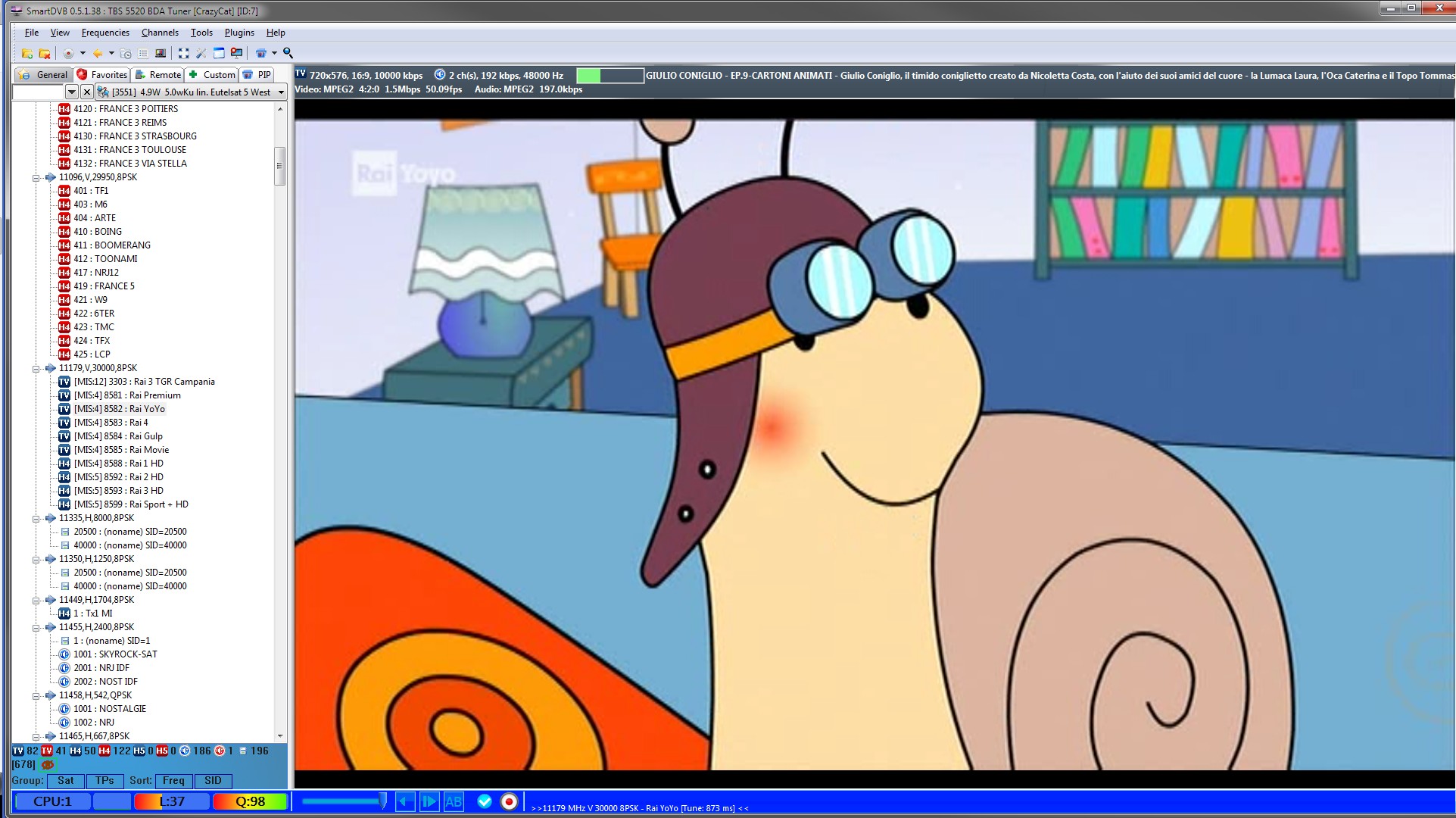Open the Channels menu
The width and height of the screenshot is (1456, 818).
[x=160, y=33]
